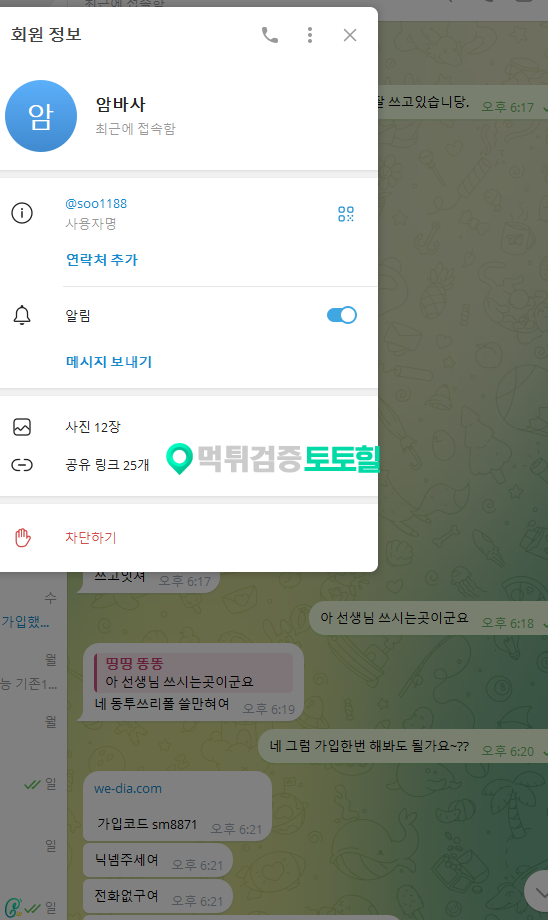Copy the @soo1188 username
Viewport: 548px width, 920px height.
click(x=96, y=204)
